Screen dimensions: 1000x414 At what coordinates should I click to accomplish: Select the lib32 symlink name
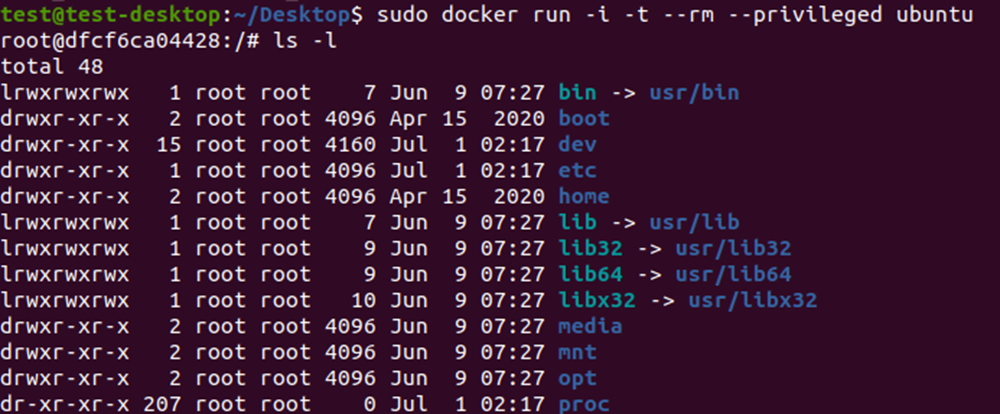(590, 249)
